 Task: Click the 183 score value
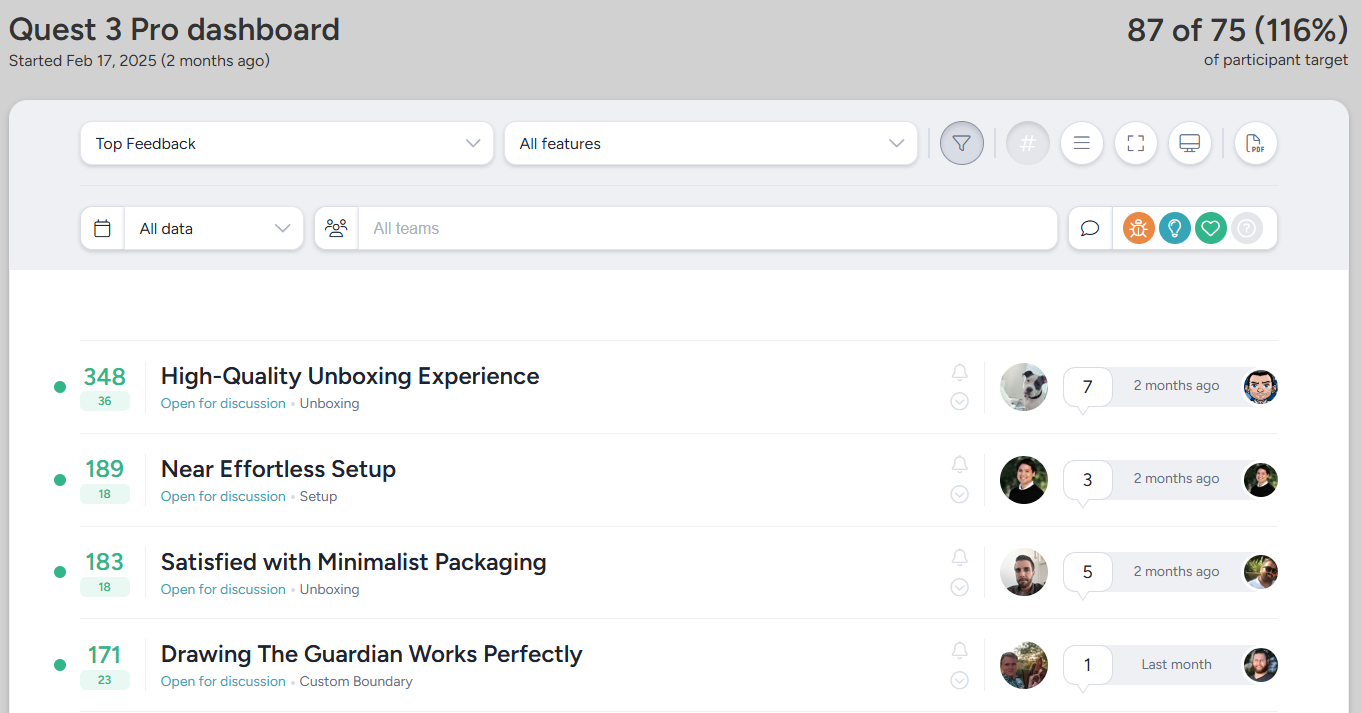(104, 562)
